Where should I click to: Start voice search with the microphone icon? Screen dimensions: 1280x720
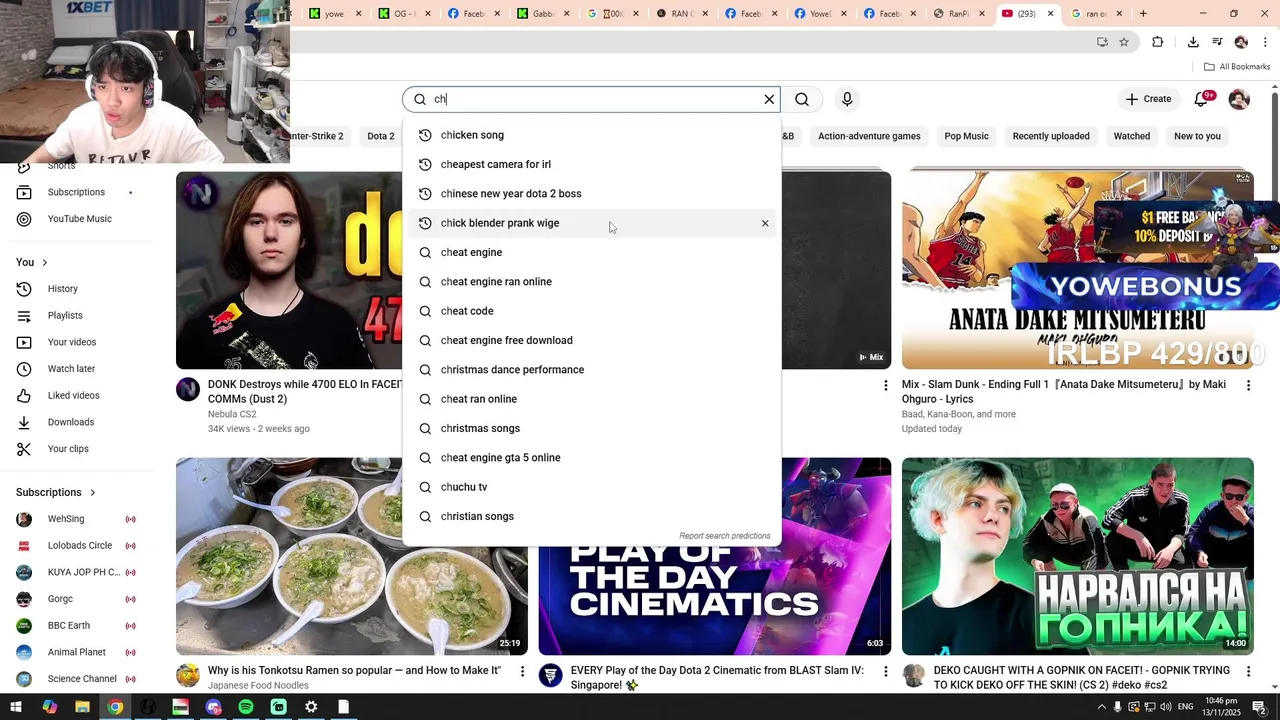(x=847, y=99)
